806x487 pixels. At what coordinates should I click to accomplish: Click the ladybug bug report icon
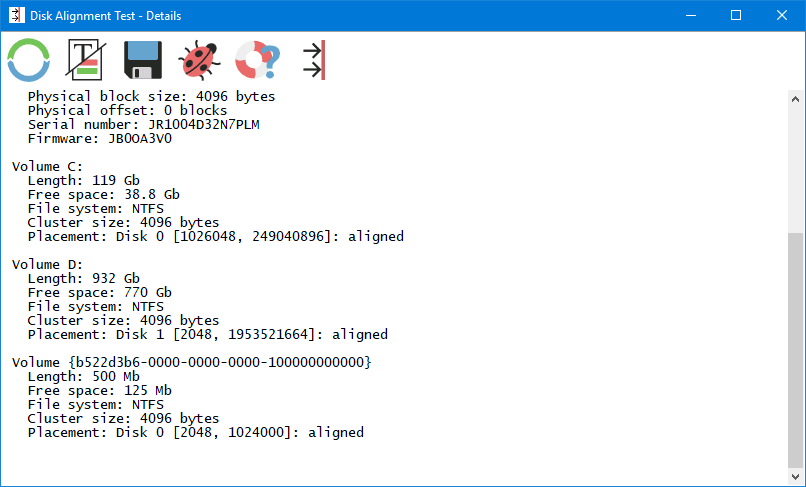click(200, 60)
